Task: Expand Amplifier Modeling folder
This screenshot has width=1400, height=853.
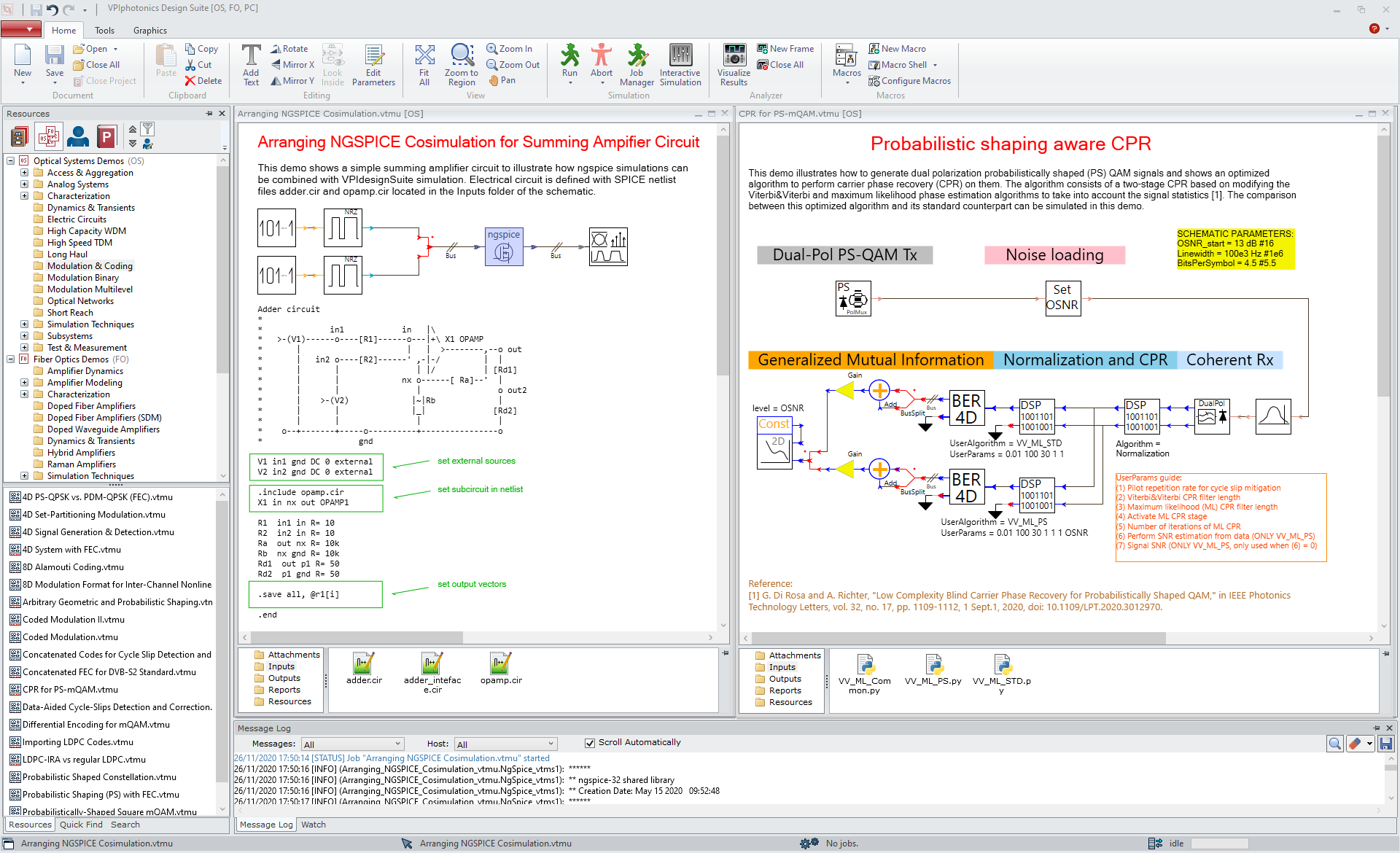Action: [x=24, y=383]
